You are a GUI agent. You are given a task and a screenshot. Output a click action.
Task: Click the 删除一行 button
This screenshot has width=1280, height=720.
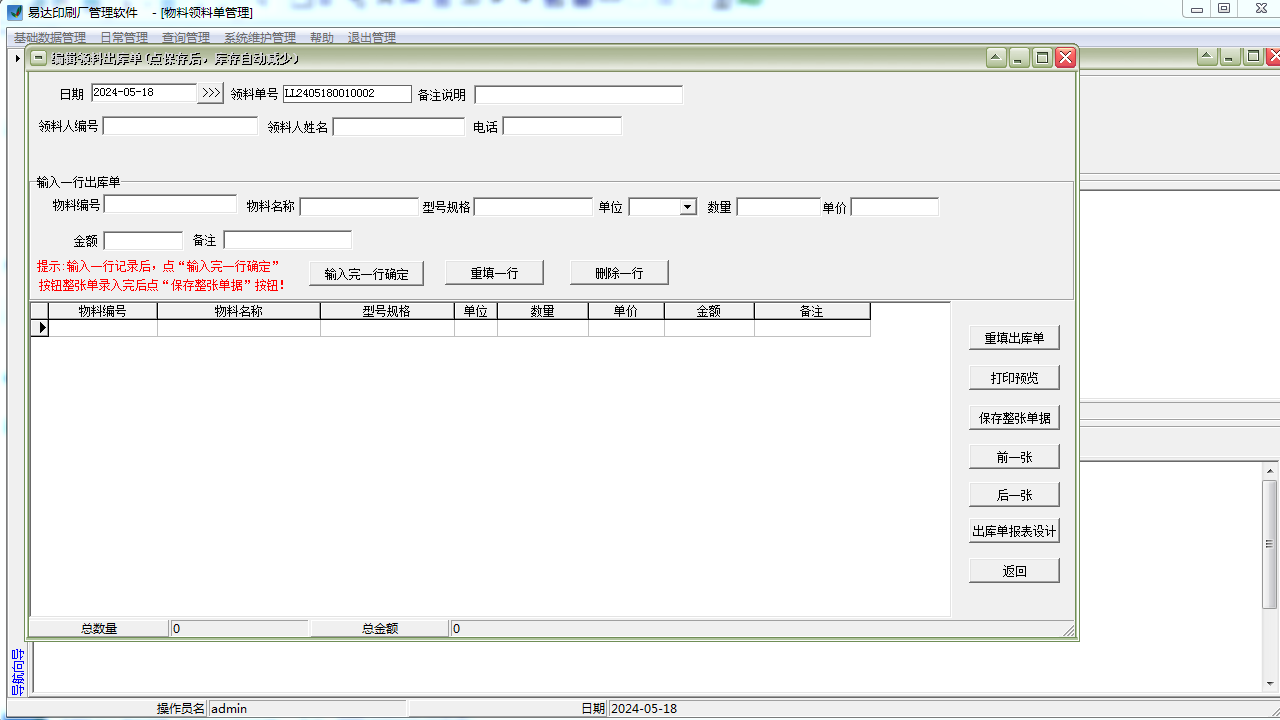pos(618,273)
